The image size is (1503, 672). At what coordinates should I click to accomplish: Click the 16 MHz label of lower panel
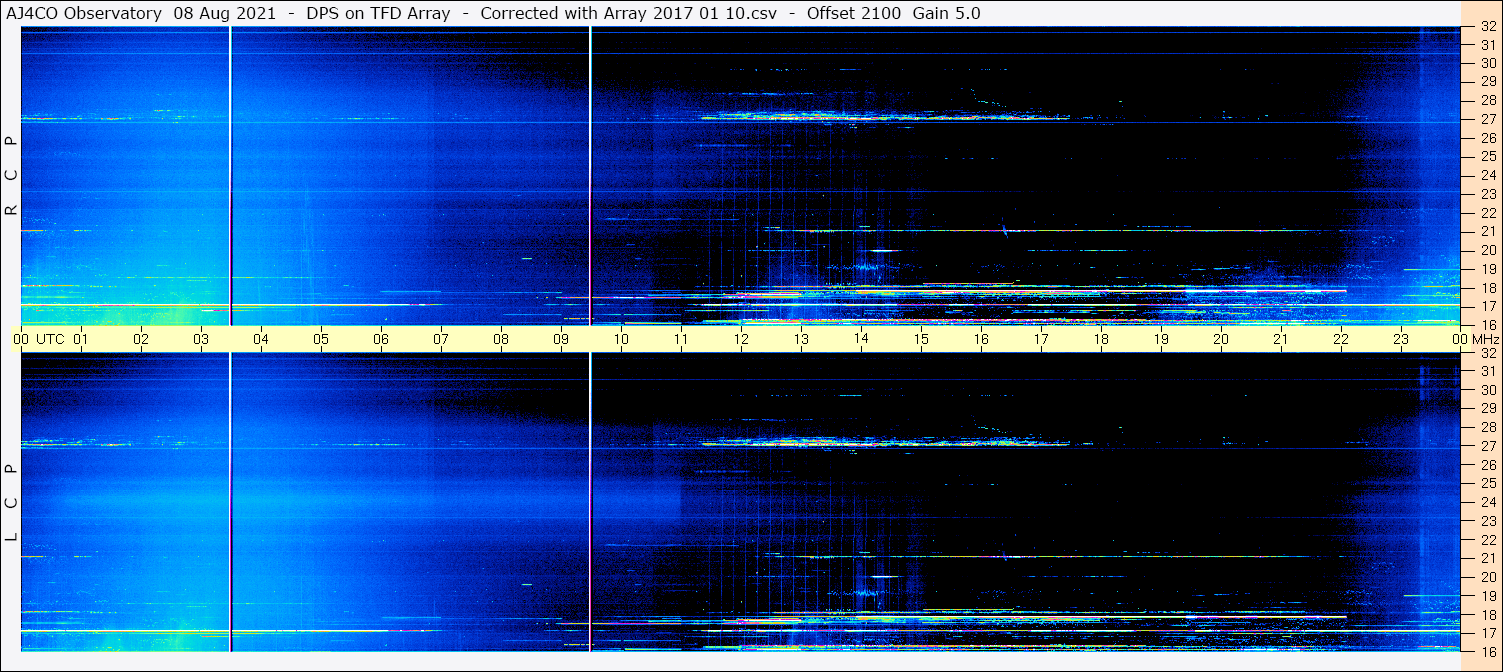tap(1487, 651)
